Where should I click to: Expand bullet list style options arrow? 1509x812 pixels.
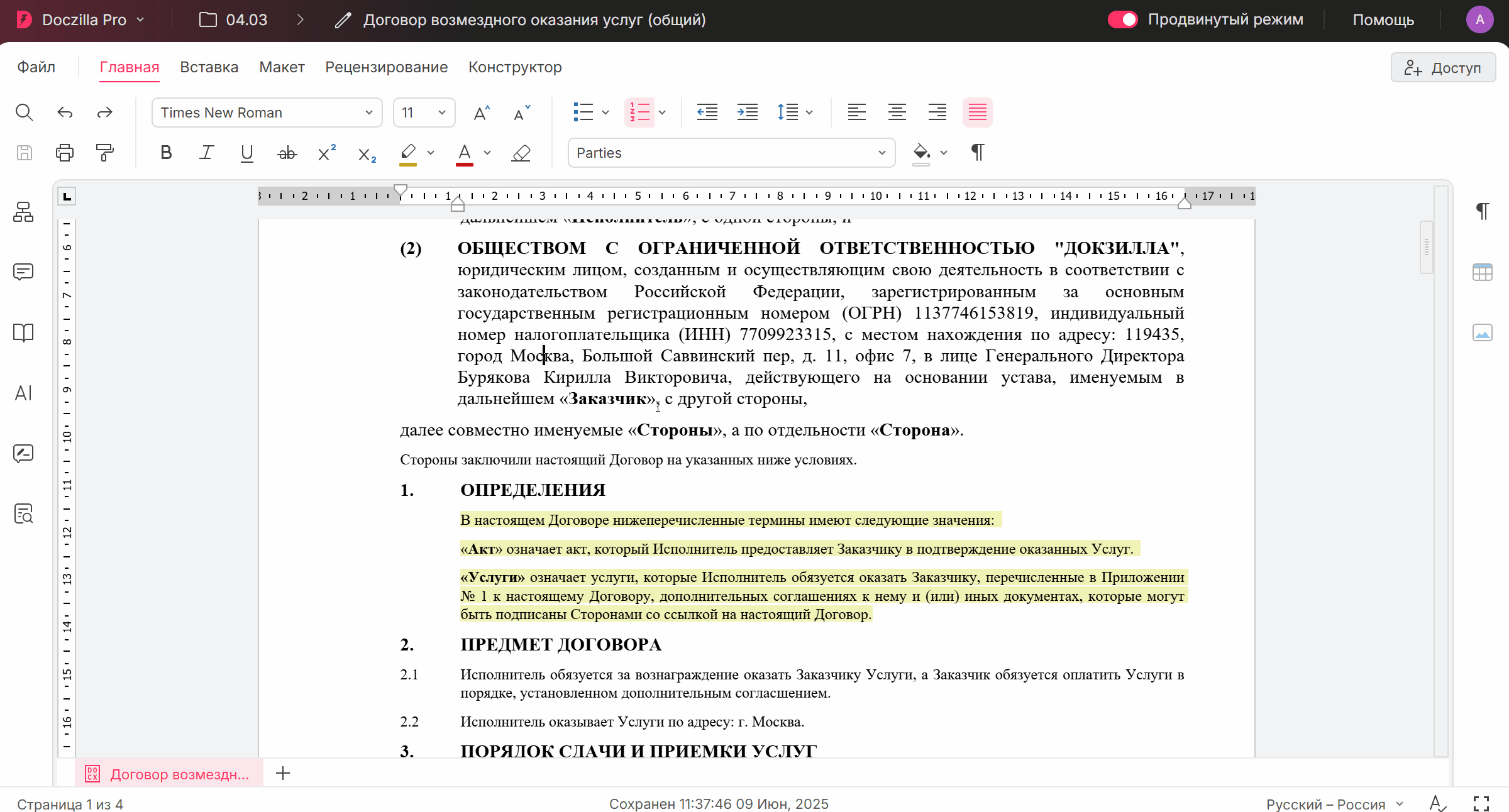(x=605, y=112)
